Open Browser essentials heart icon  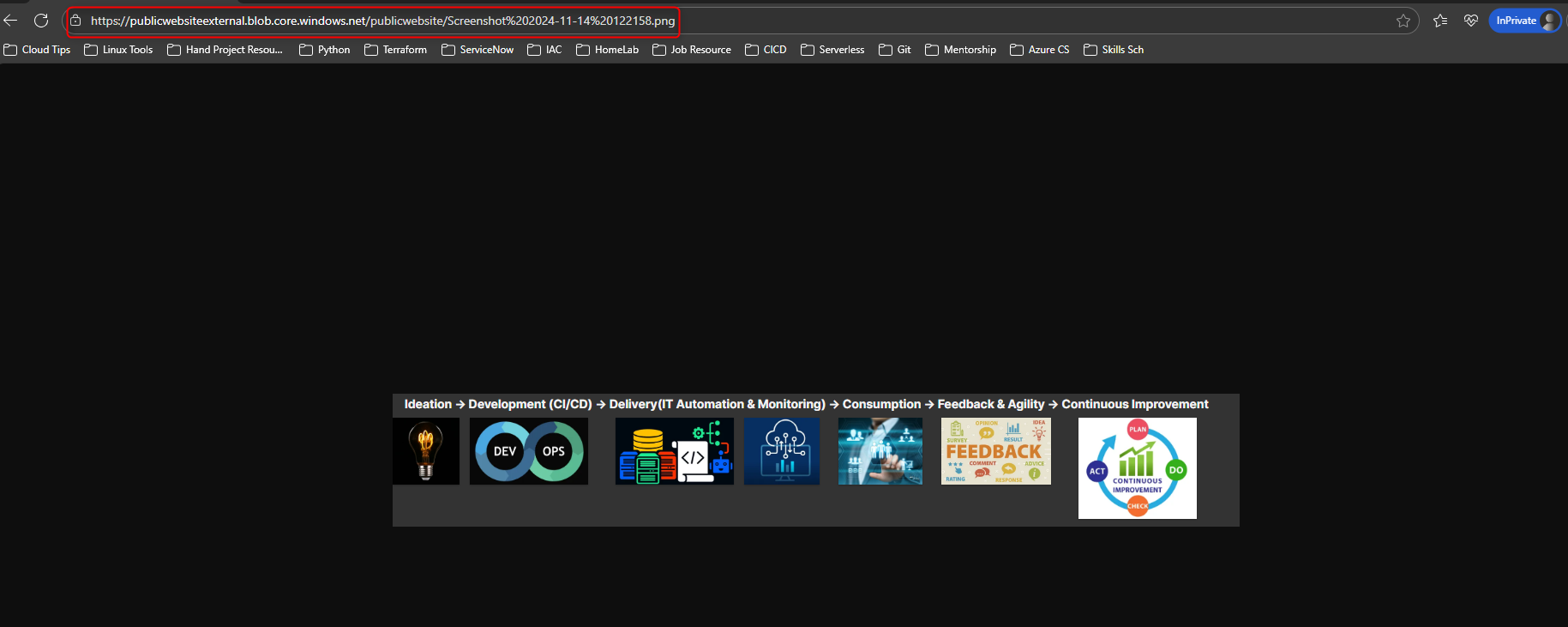tap(1471, 21)
